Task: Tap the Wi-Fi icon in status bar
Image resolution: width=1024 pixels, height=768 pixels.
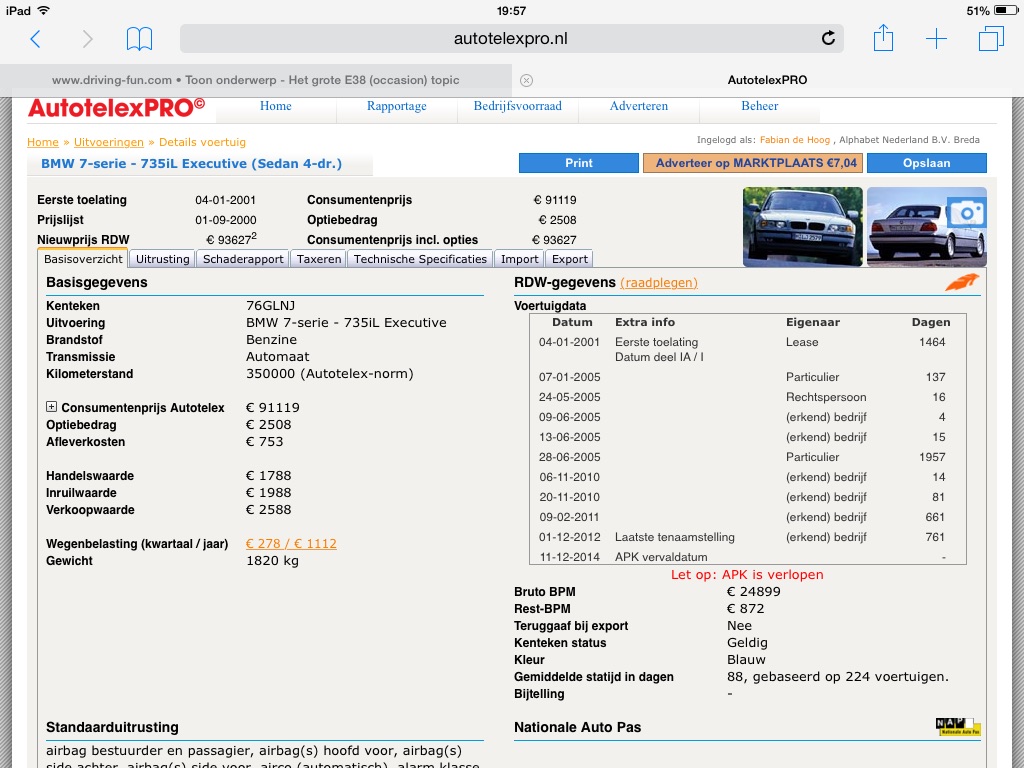Action: (x=44, y=10)
